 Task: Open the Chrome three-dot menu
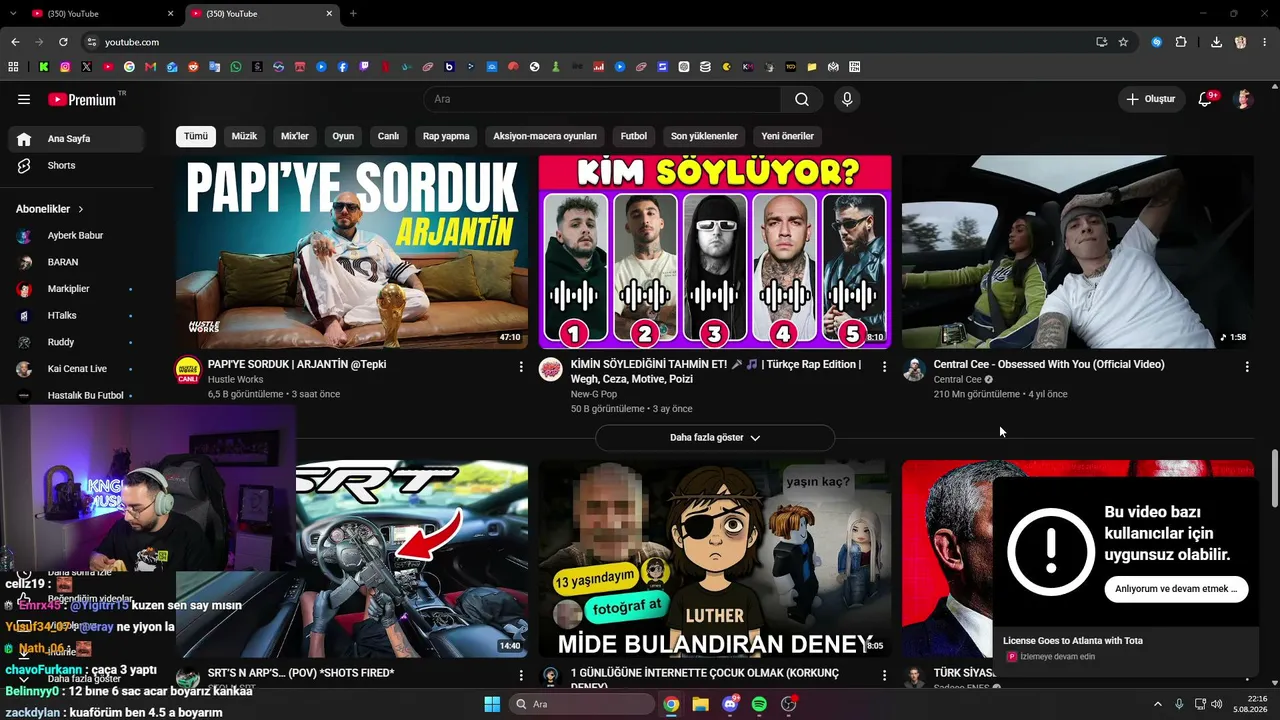coord(1265,42)
